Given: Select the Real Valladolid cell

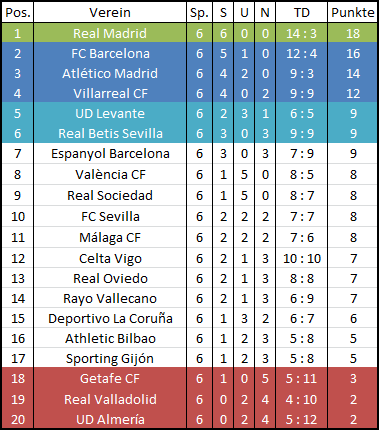Looking at the screenshot, I should point(110,400).
